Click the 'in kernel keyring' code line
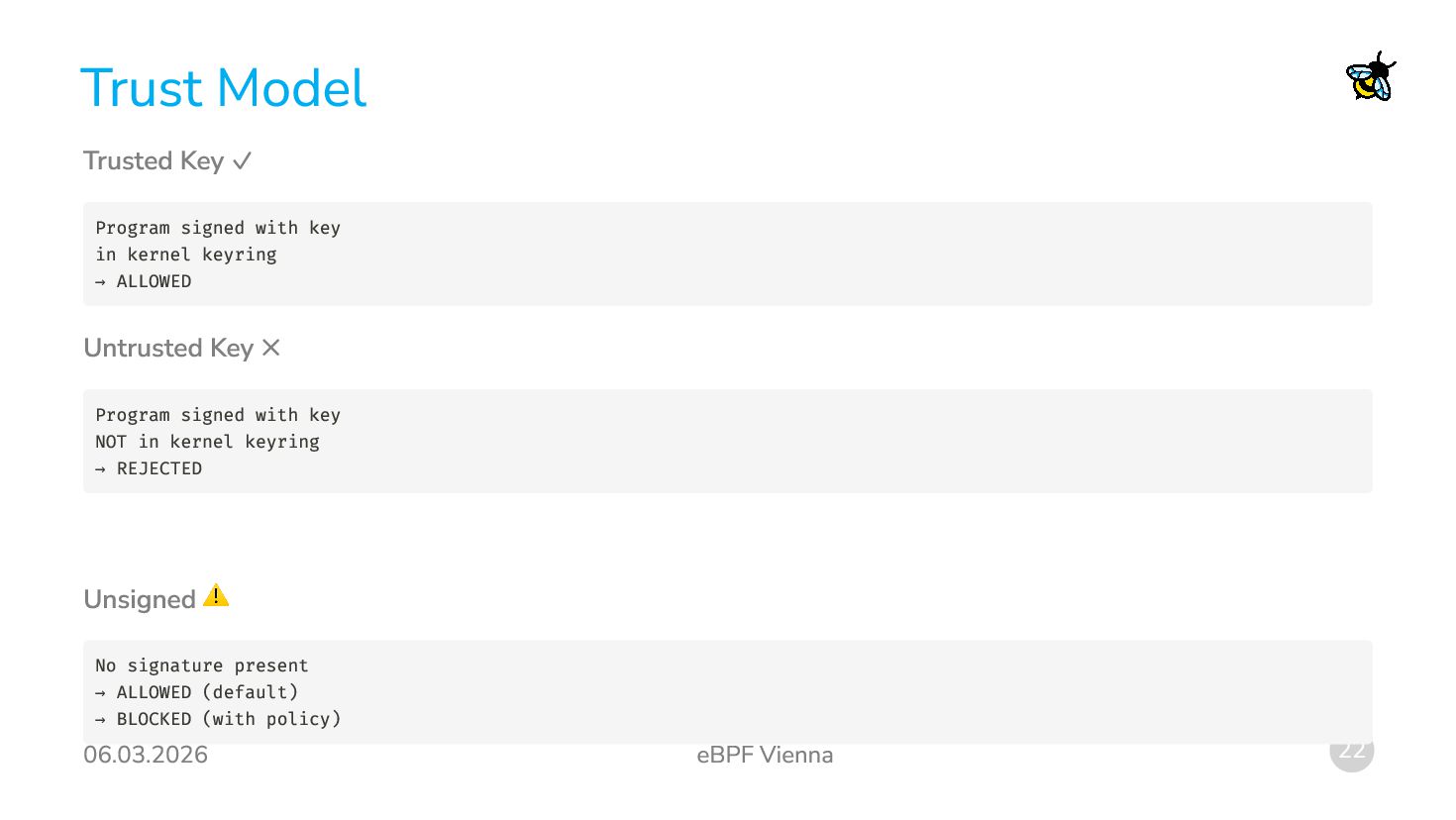The image size is (1456, 820). 186,255
